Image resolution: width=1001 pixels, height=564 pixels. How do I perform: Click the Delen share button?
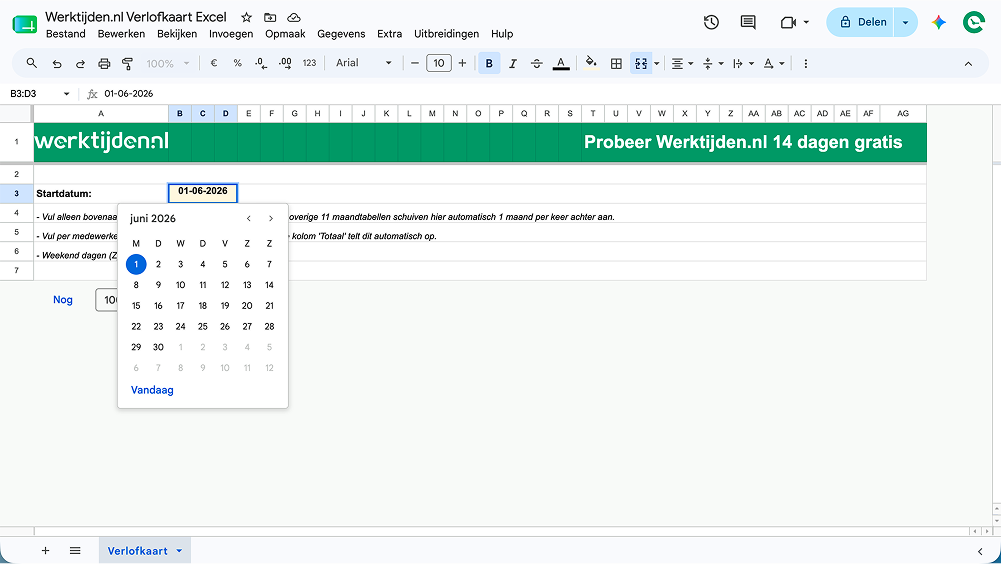coord(861,22)
